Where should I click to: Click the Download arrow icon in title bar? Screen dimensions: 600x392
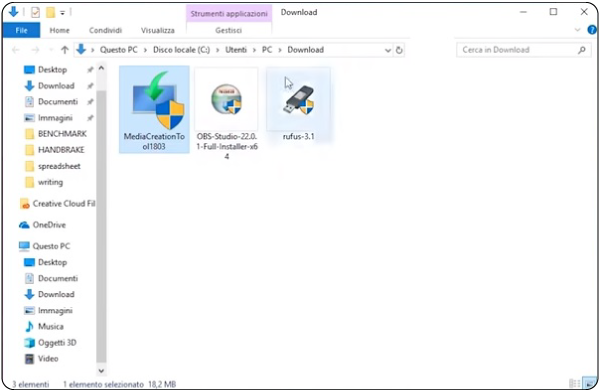tap(13, 12)
